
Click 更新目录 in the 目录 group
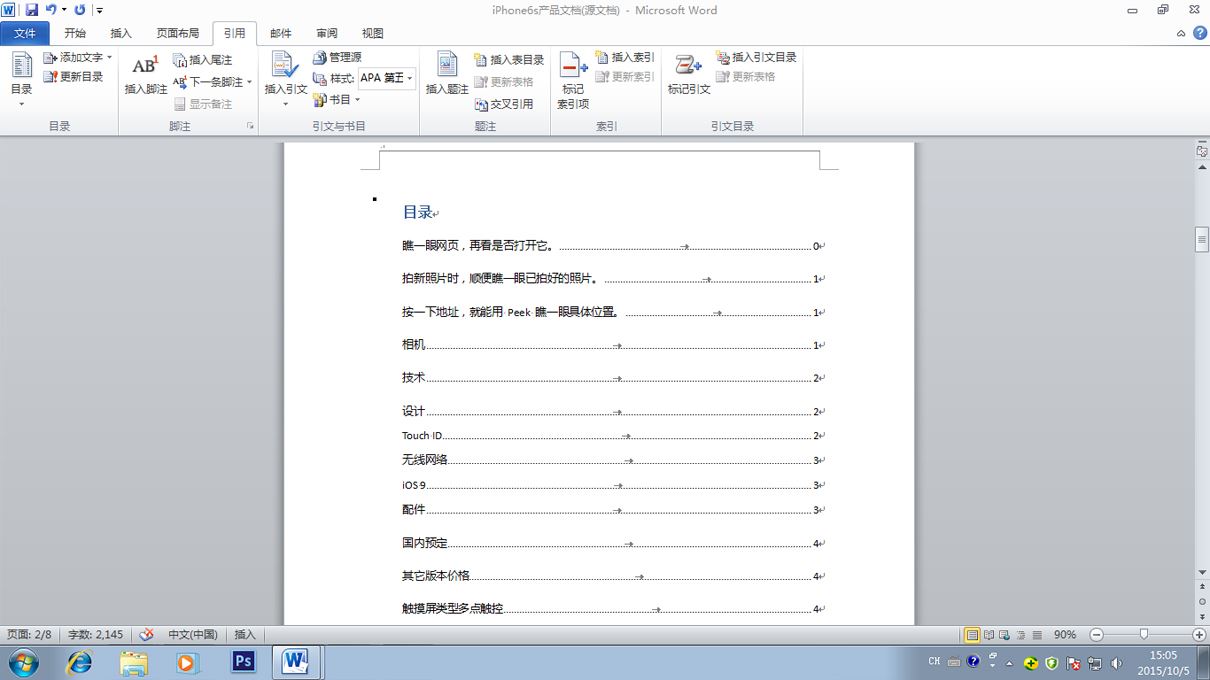tap(73, 77)
